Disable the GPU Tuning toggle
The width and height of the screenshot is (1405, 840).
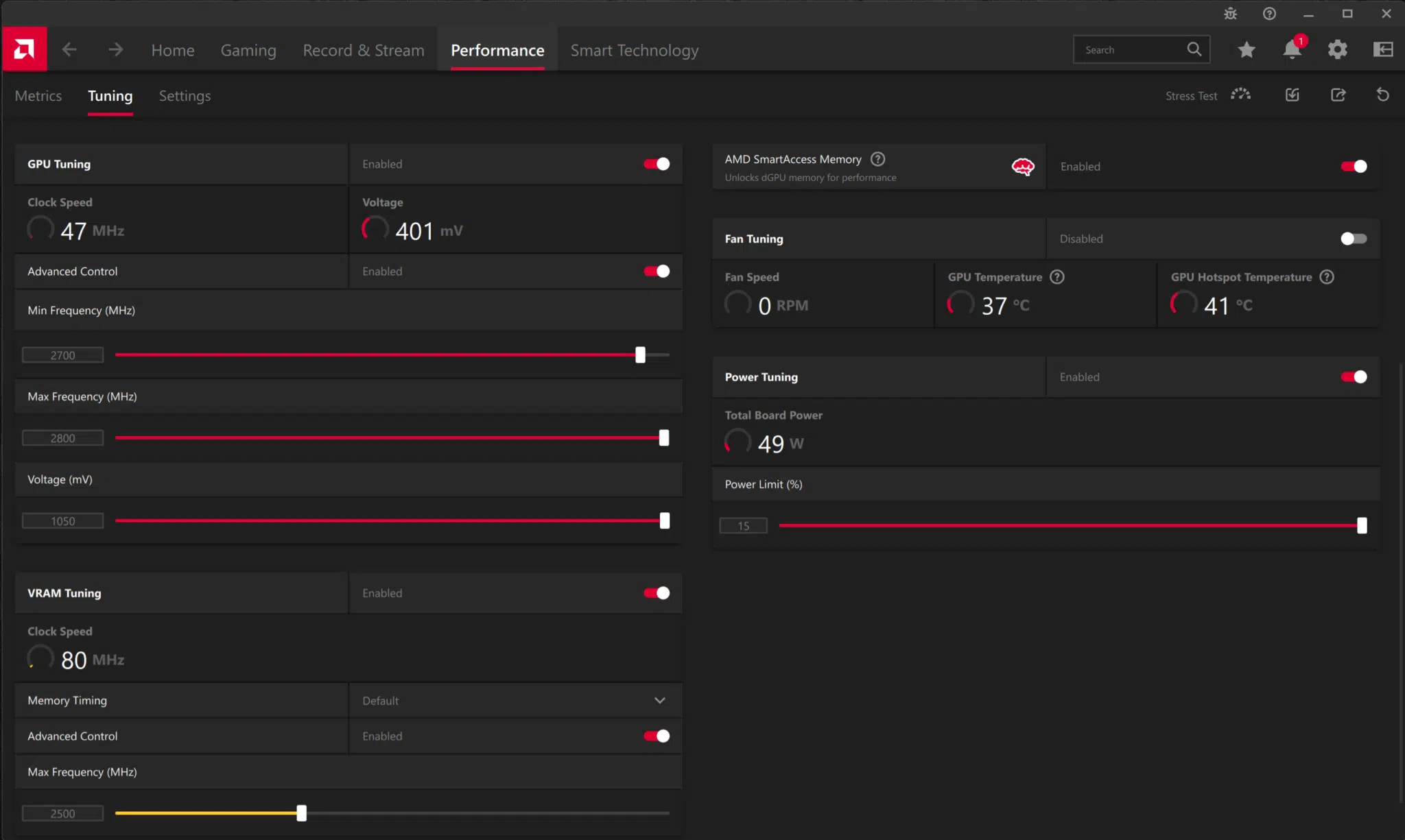click(657, 164)
